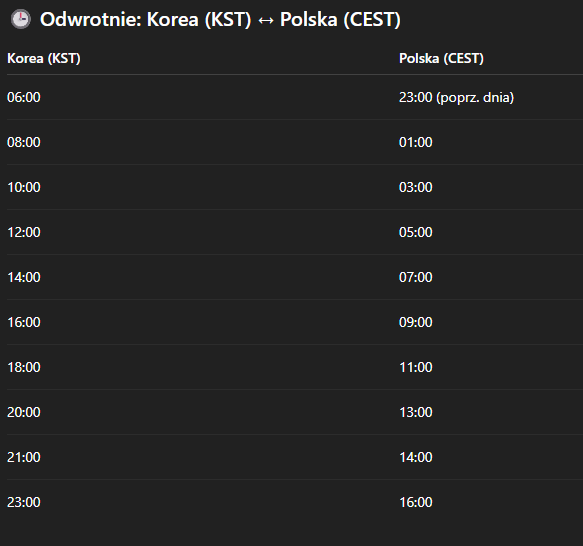
Task: Select the 18:00 KST cell
Action: pyautogui.click(x=24, y=367)
